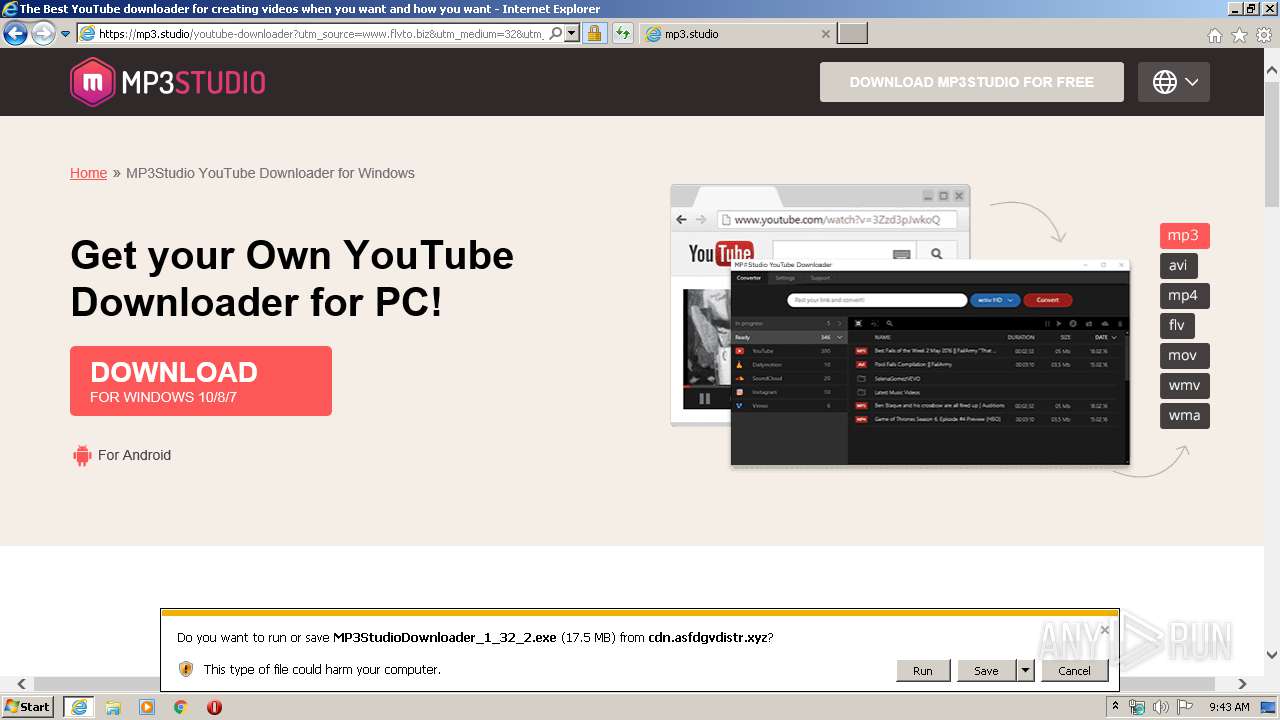Click Run in the download prompt

tap(923, 671)
